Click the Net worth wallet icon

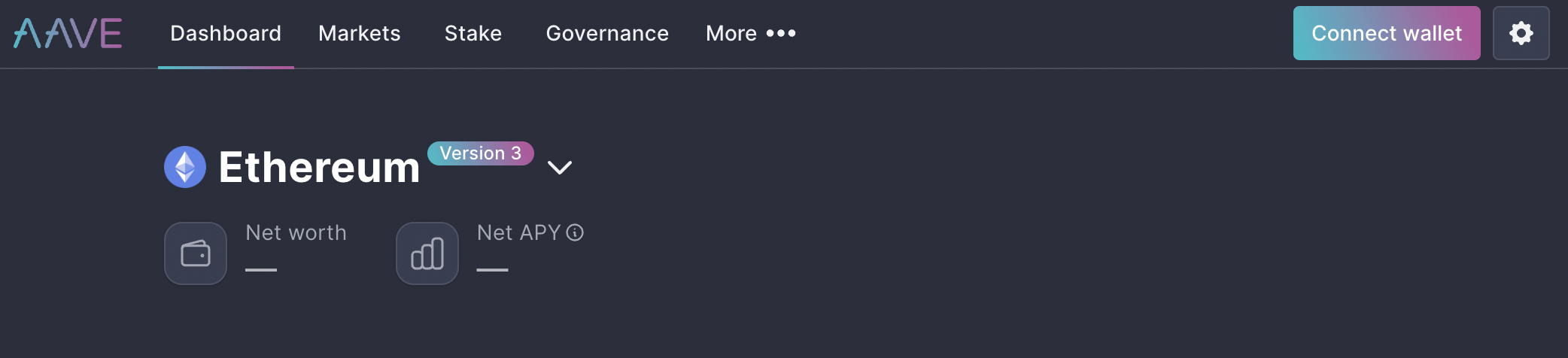click(x=196, y=253)
